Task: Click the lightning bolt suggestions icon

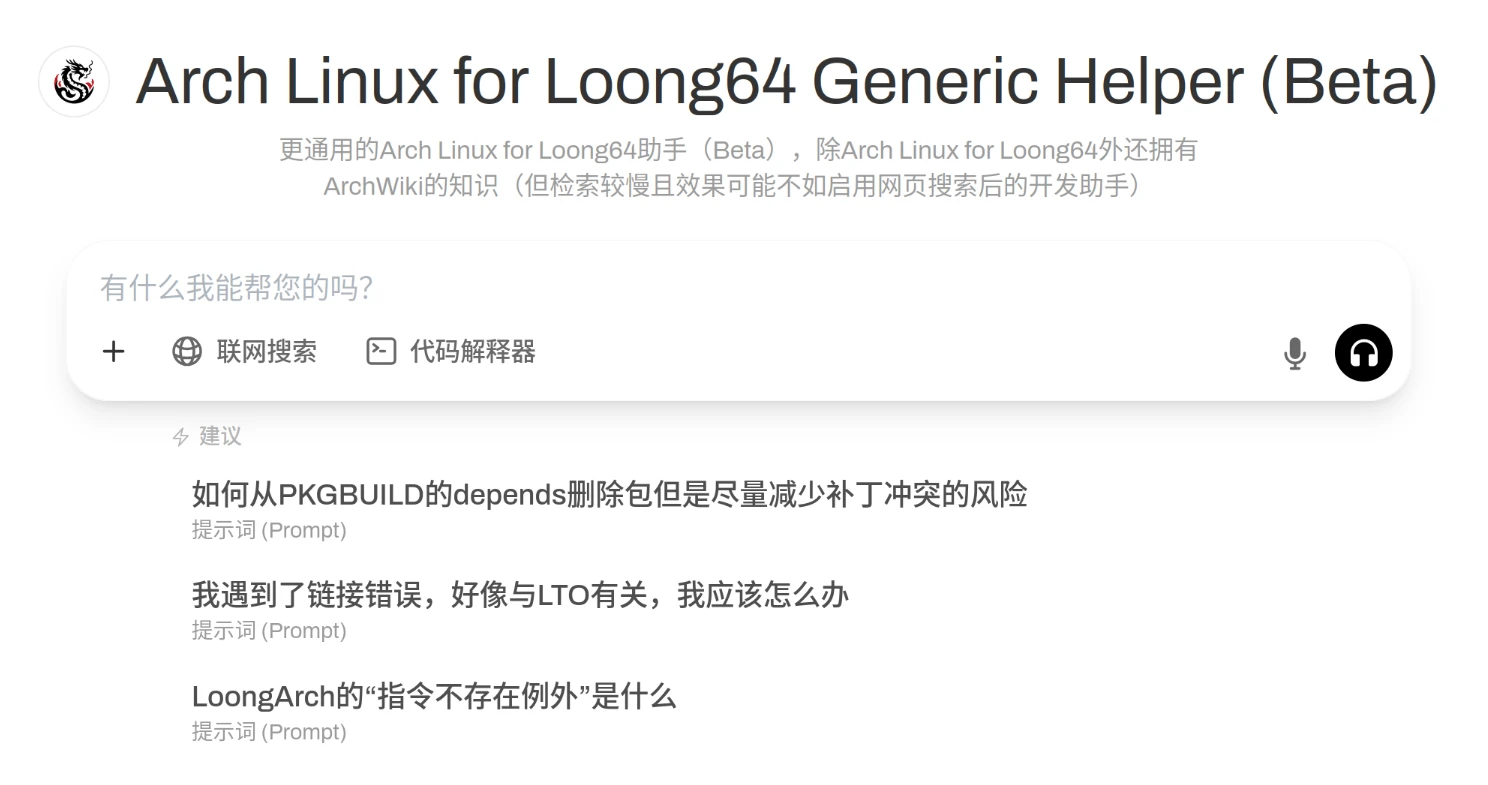Action: point(181,437)
